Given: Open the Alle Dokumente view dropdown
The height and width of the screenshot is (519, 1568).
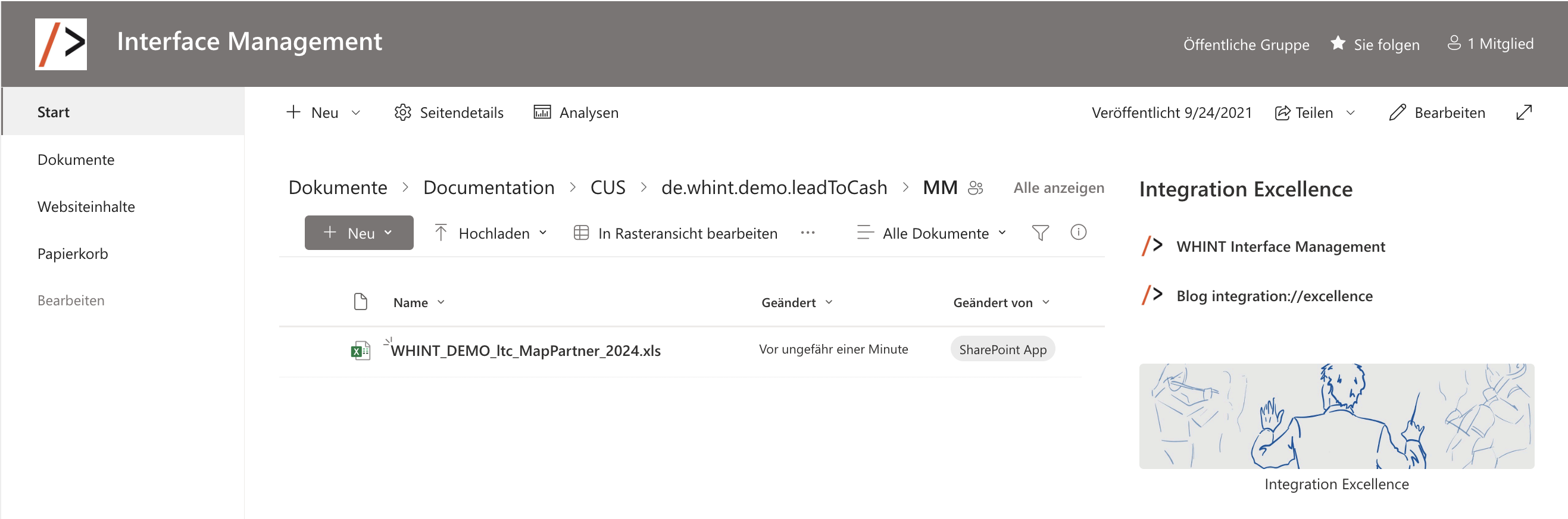Looking at the screenshot, I should [1002, 233].
